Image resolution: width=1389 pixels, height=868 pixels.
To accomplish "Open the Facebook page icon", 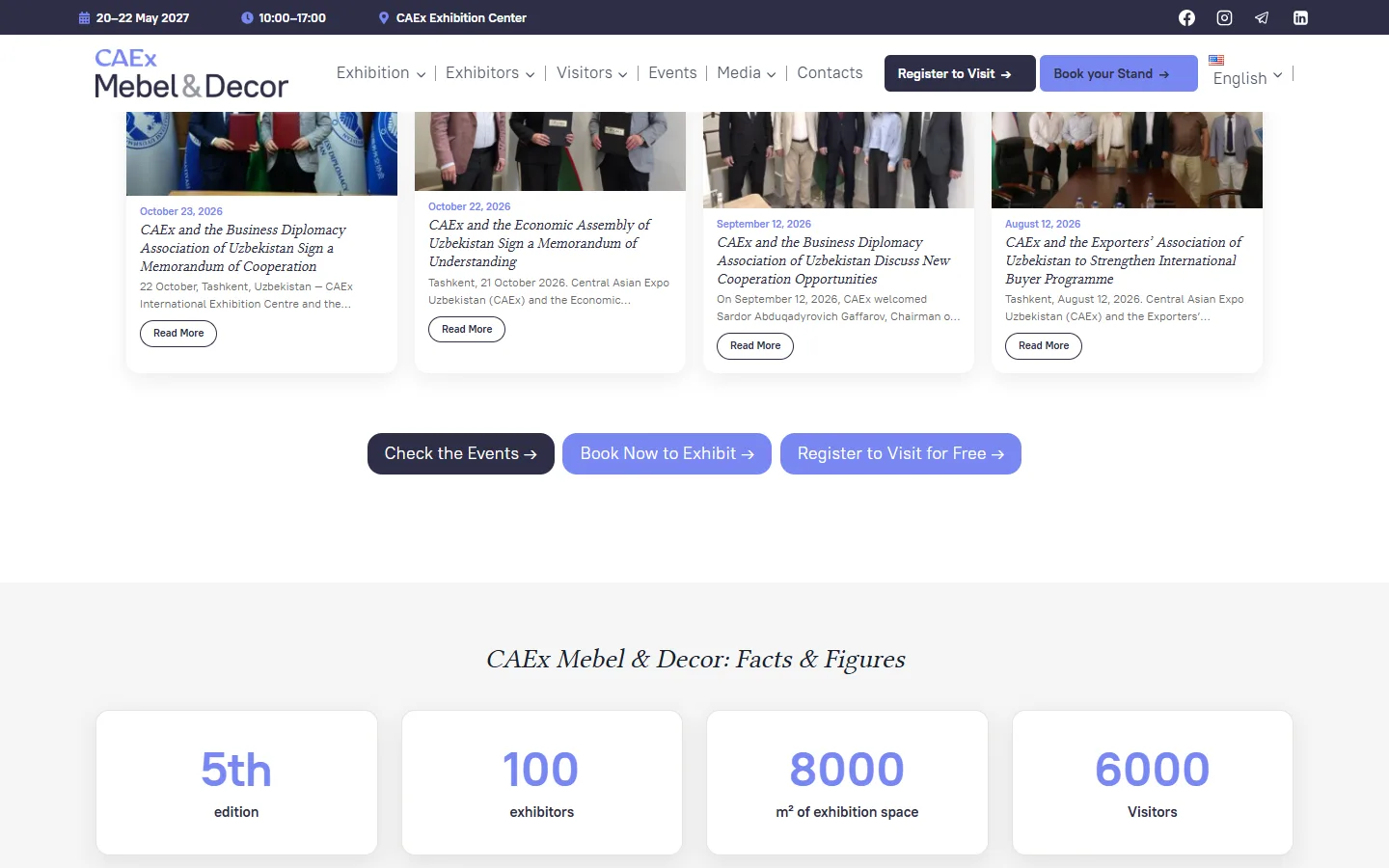I will pyautogui.click(x=1186, y=17).
